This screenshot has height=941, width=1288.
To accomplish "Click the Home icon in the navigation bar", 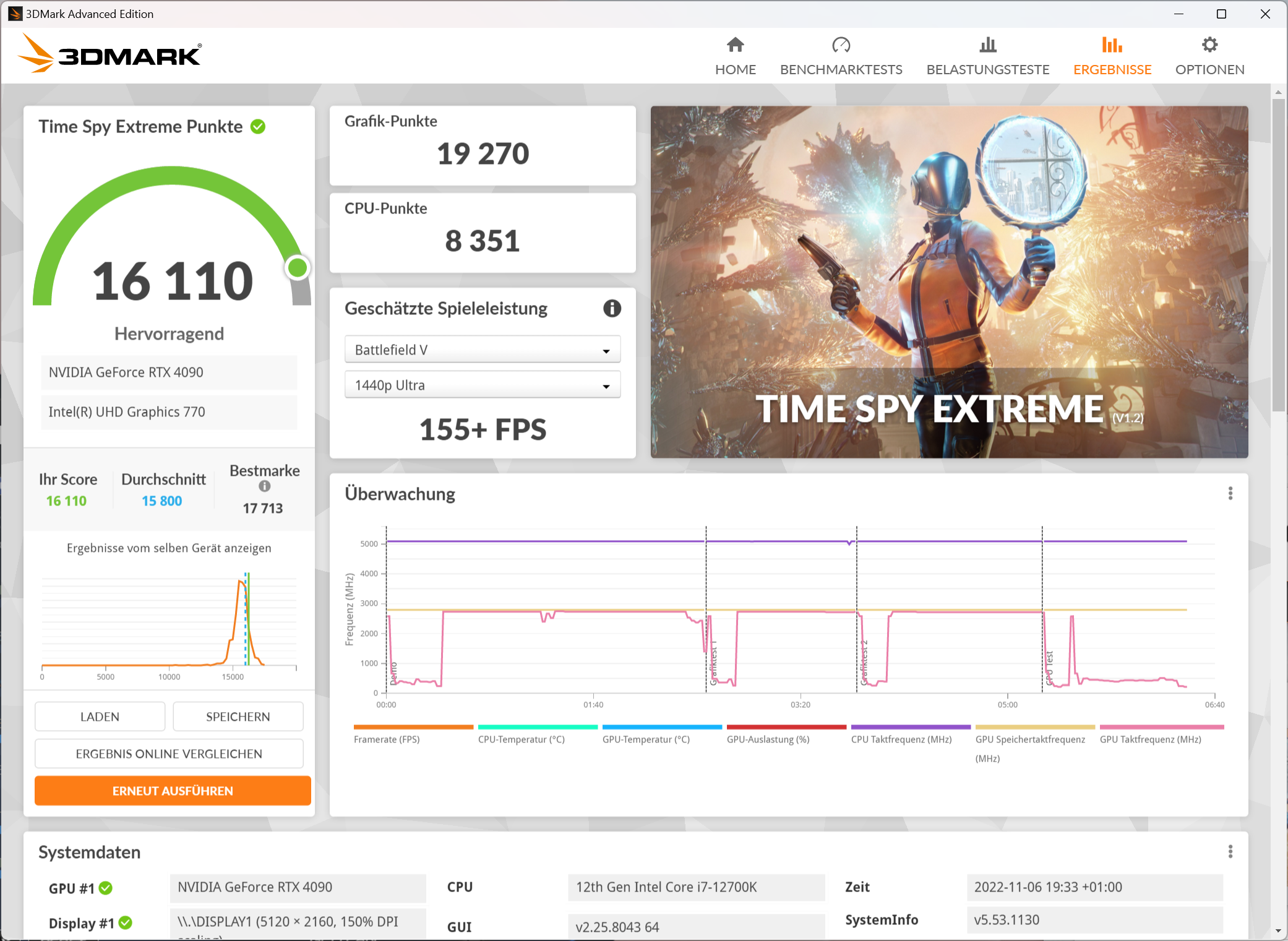I will 735,45.
